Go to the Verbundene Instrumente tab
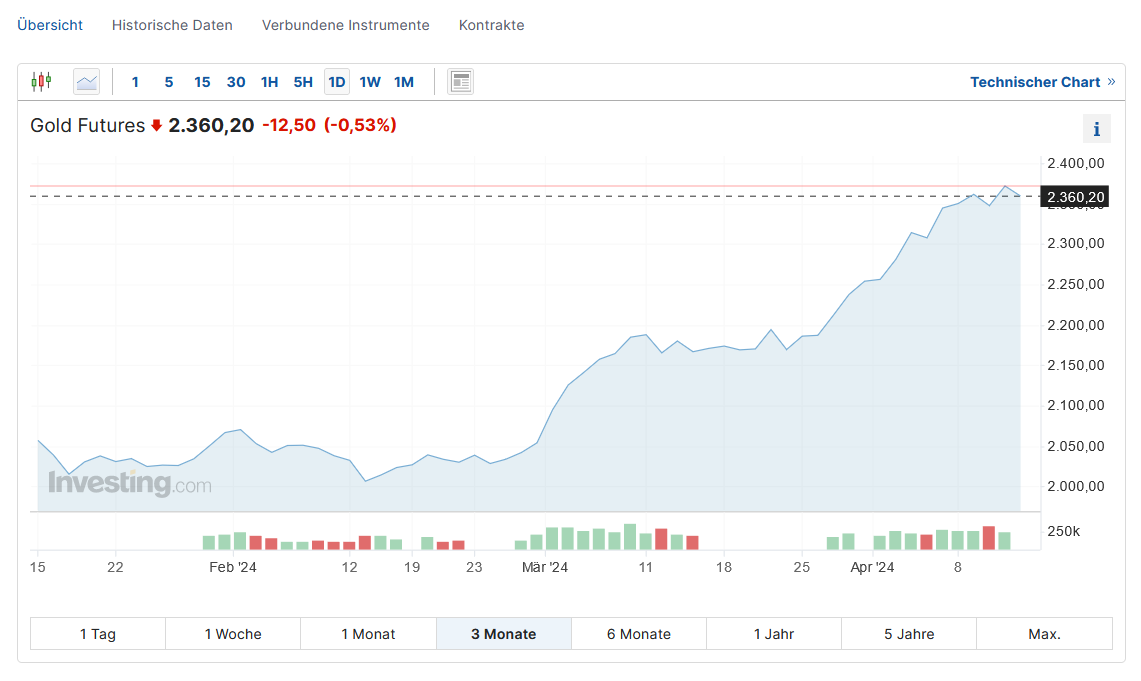This screenshot has width=1141, height=681. [346, 25]
